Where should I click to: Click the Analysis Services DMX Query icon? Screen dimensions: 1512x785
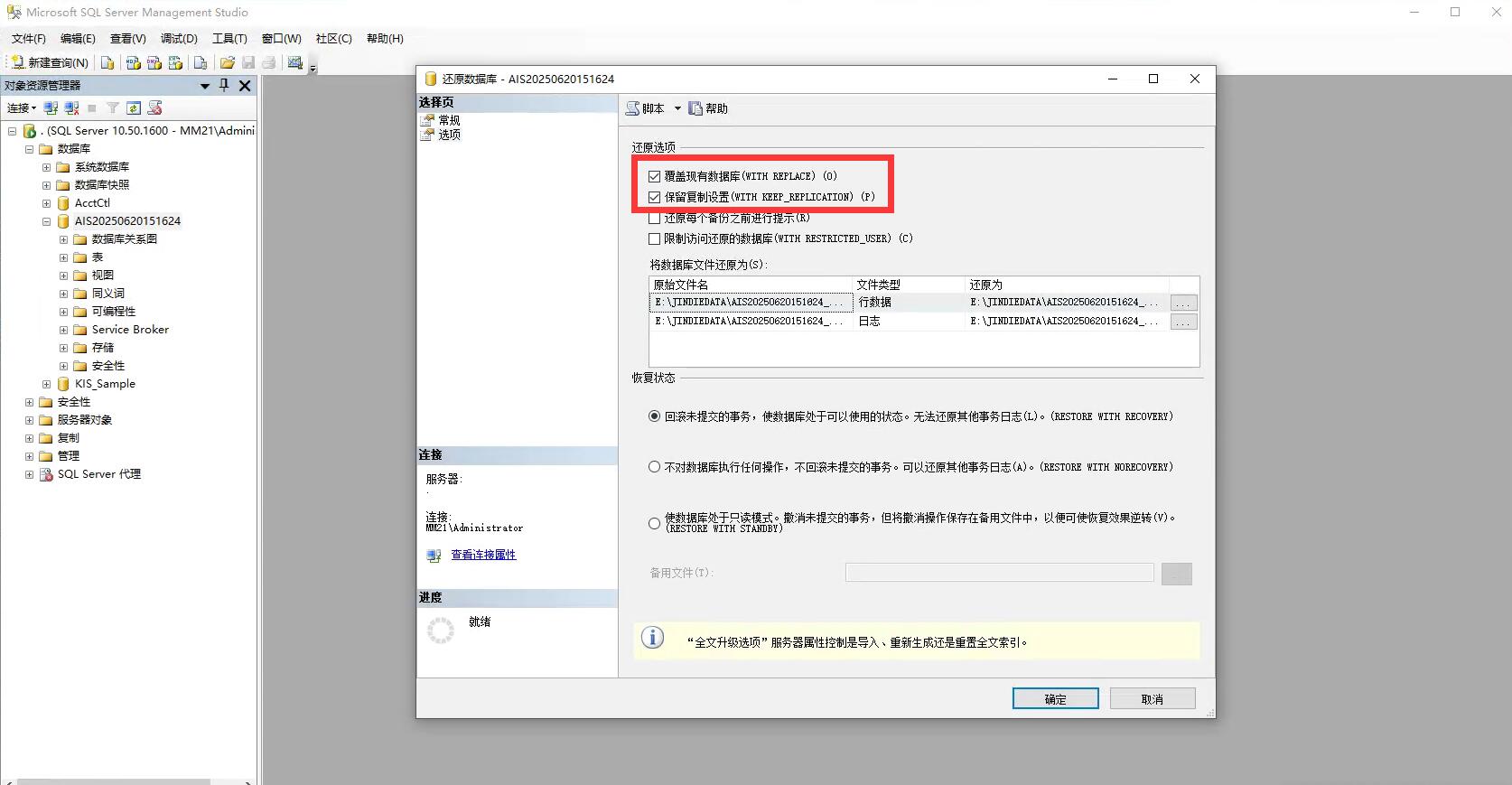pyautogui.click(x=154, y=62)
